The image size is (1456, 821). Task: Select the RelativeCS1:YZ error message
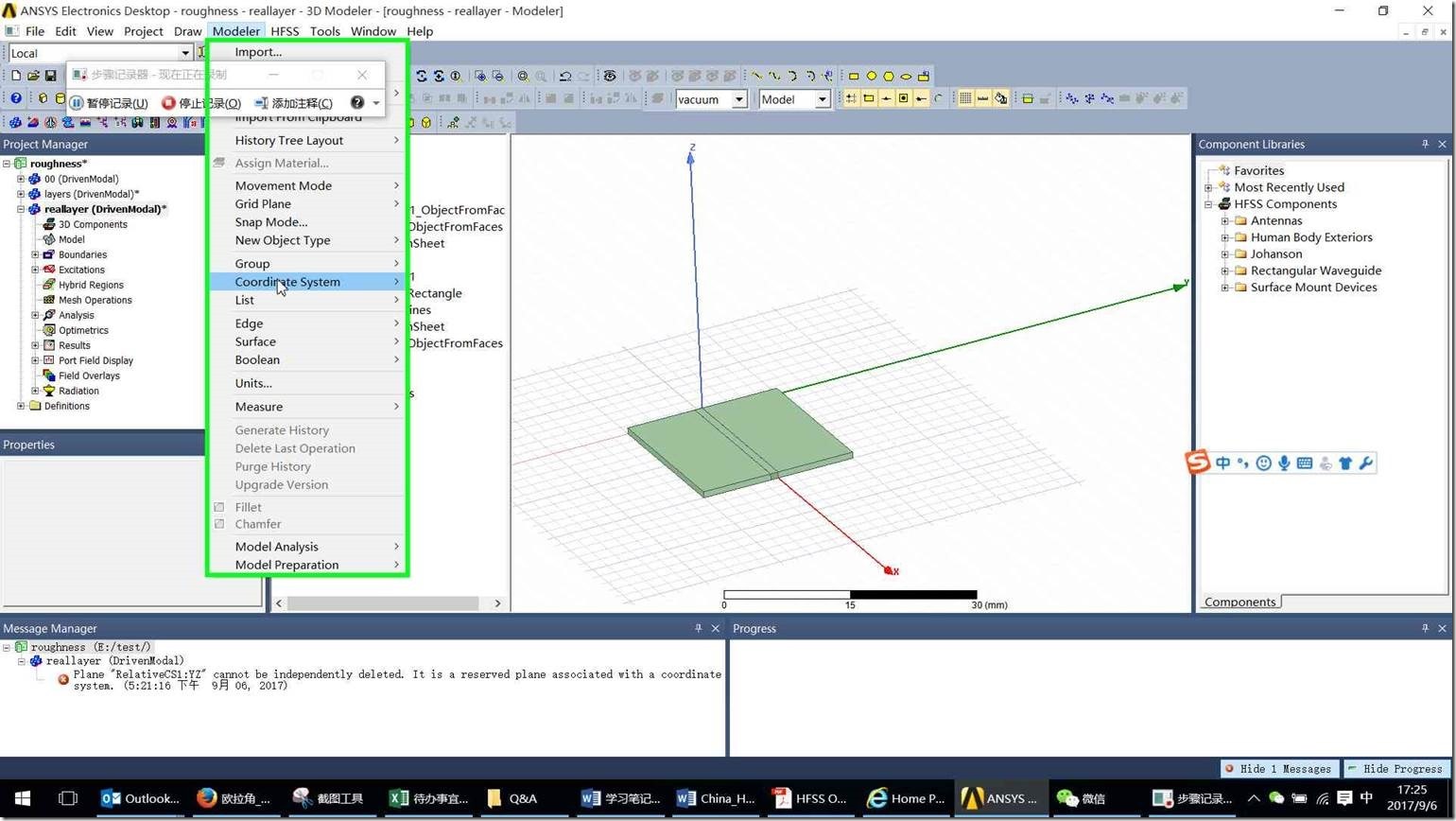397,680
